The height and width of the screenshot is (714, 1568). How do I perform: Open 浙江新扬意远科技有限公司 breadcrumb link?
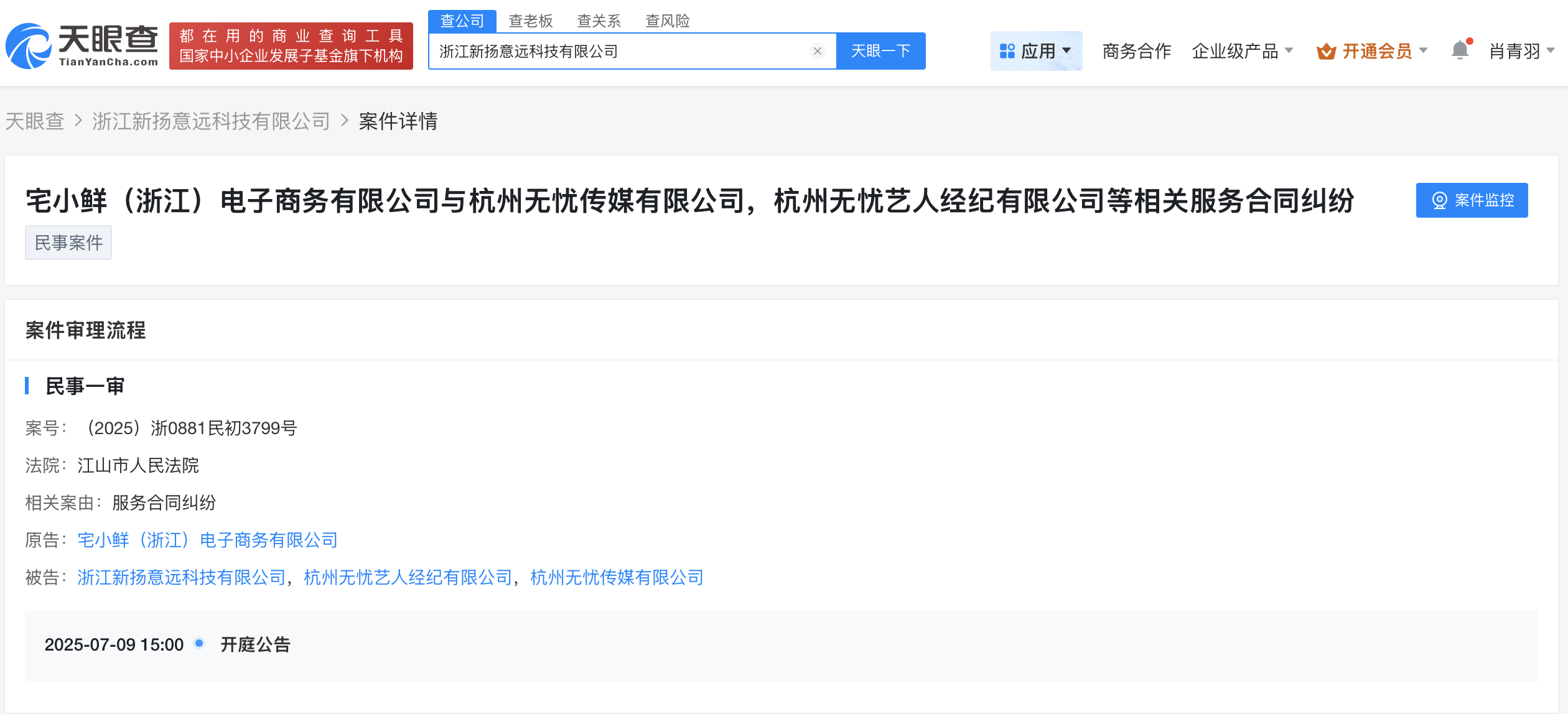coord(211,121)
